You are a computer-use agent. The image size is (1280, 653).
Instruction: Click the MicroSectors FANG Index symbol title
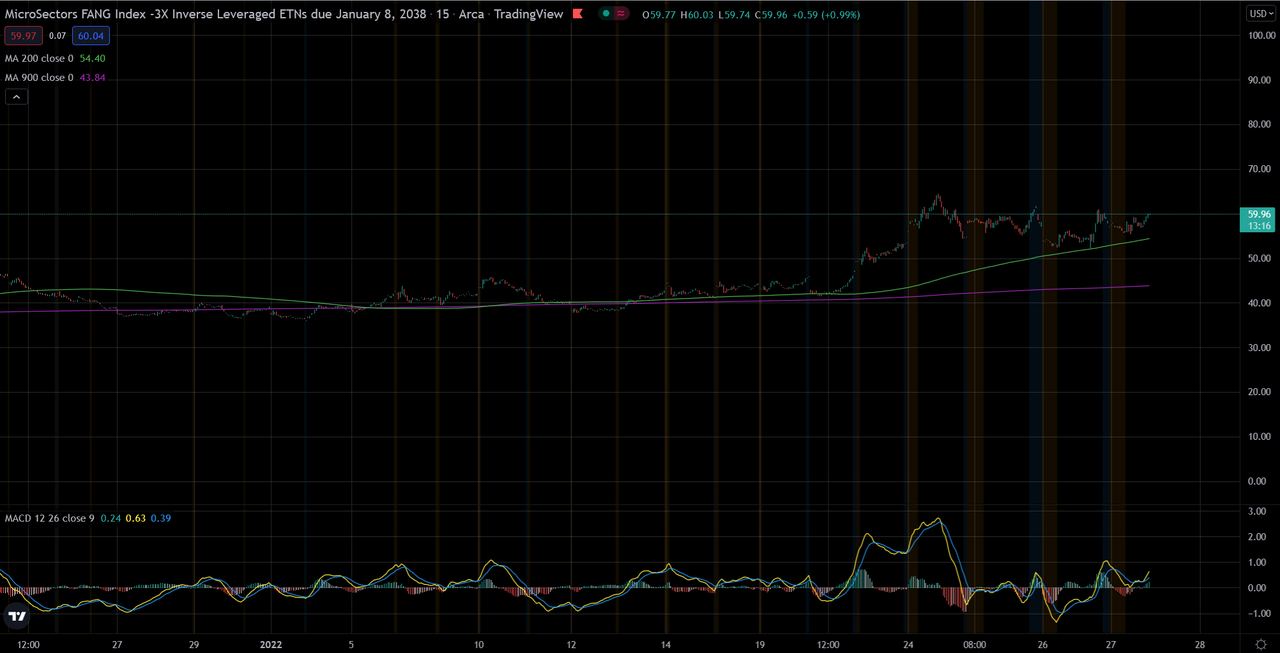point(214,15)
